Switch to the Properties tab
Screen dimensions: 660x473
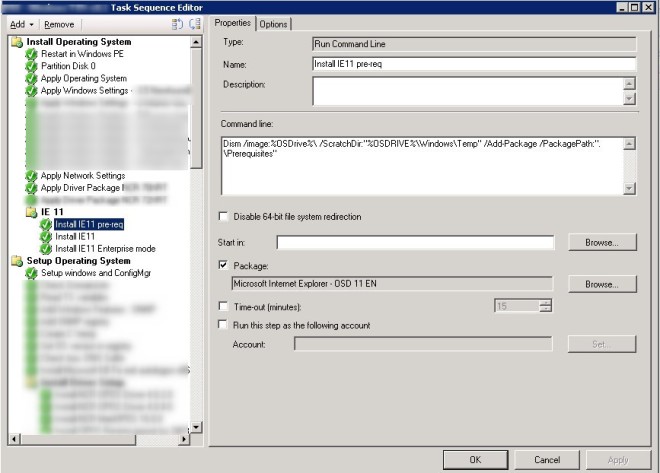(x=233, y=23)
